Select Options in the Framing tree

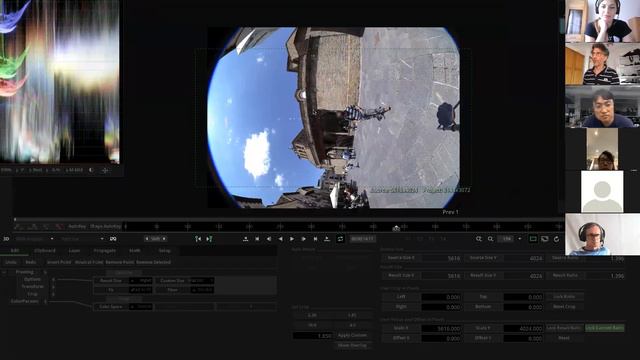[x=33, y=279]
